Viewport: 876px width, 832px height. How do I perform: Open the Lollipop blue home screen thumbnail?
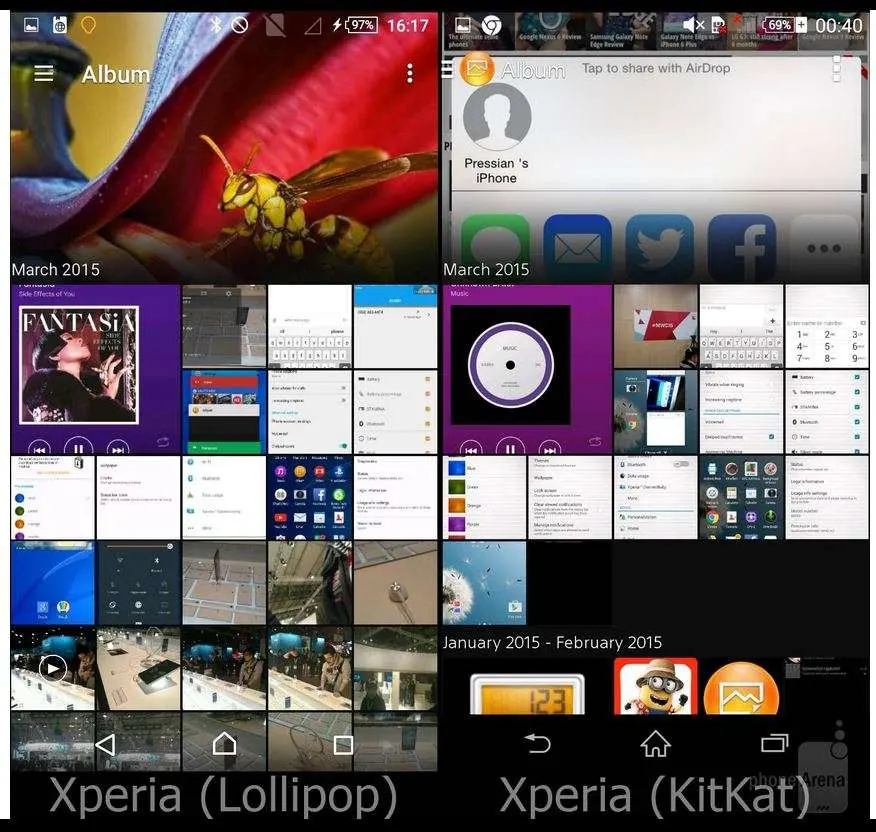(x=53, y=583)
